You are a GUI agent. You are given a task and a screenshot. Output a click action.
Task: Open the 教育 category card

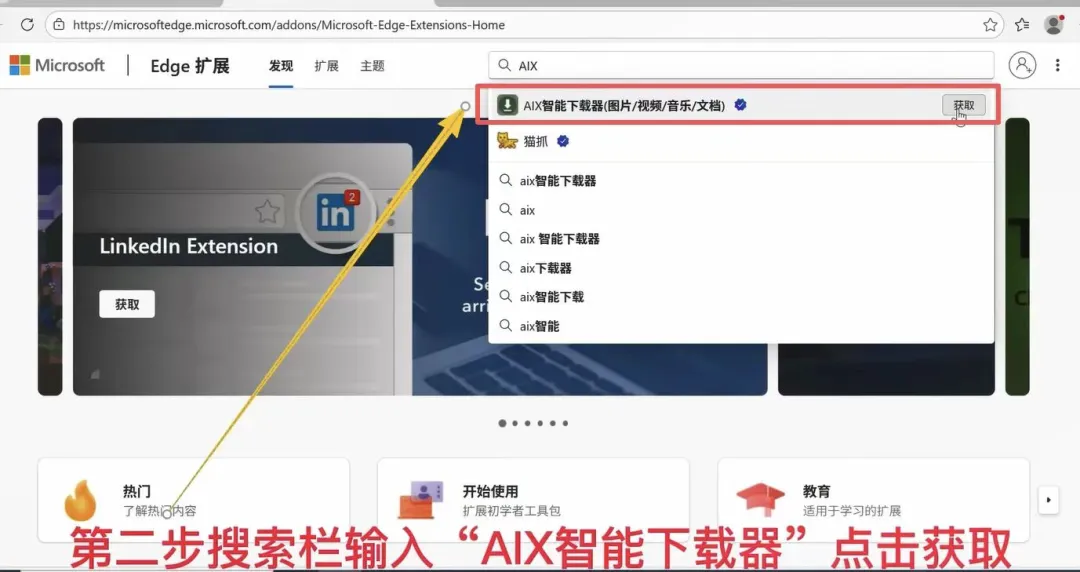873,500
